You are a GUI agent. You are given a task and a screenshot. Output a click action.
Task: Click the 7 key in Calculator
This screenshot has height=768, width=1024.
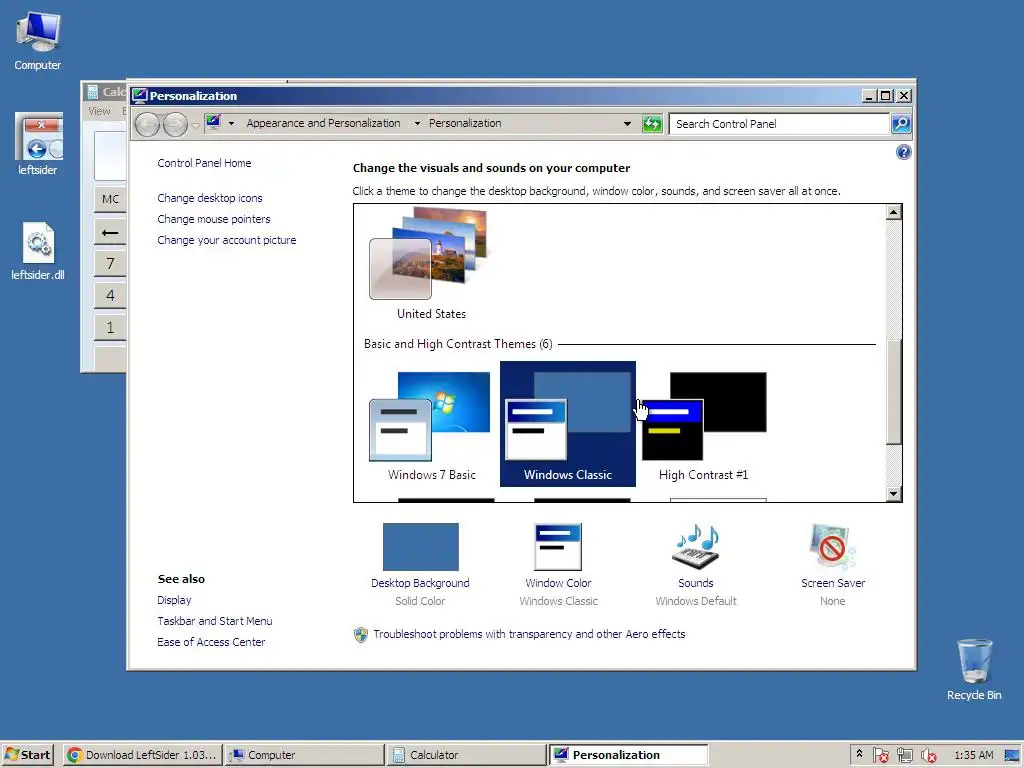pos(110,263)
